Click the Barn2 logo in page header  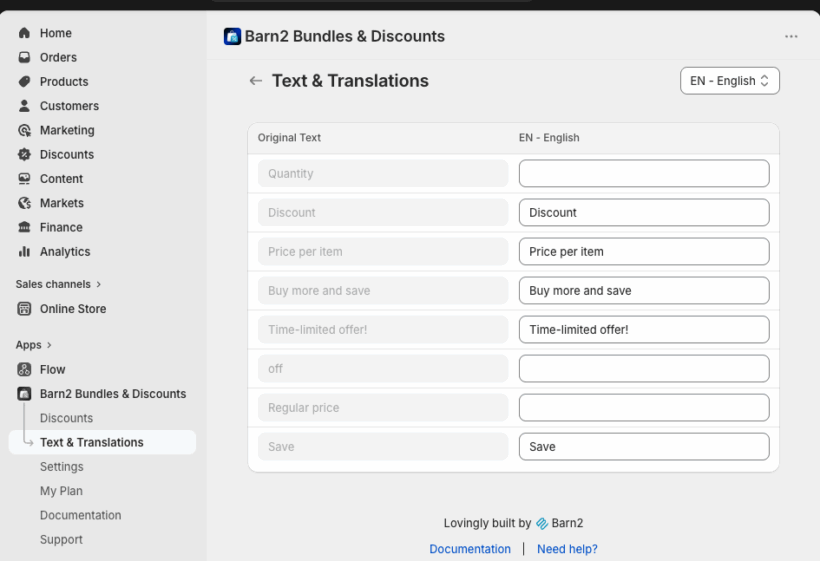[x=232, y=37]
